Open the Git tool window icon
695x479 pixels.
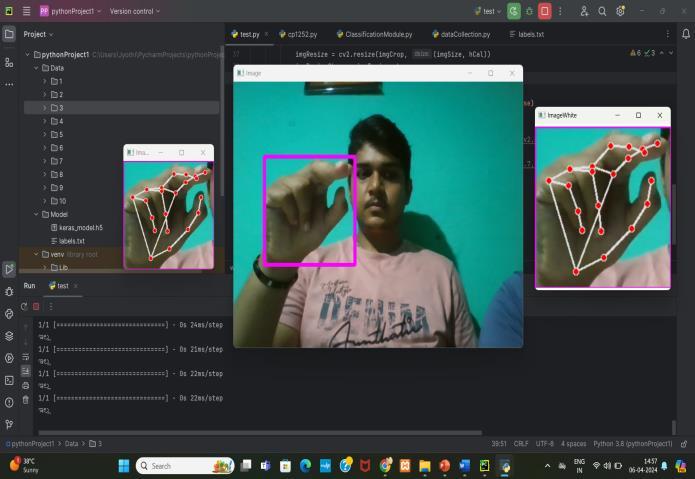tap(9, 424)
